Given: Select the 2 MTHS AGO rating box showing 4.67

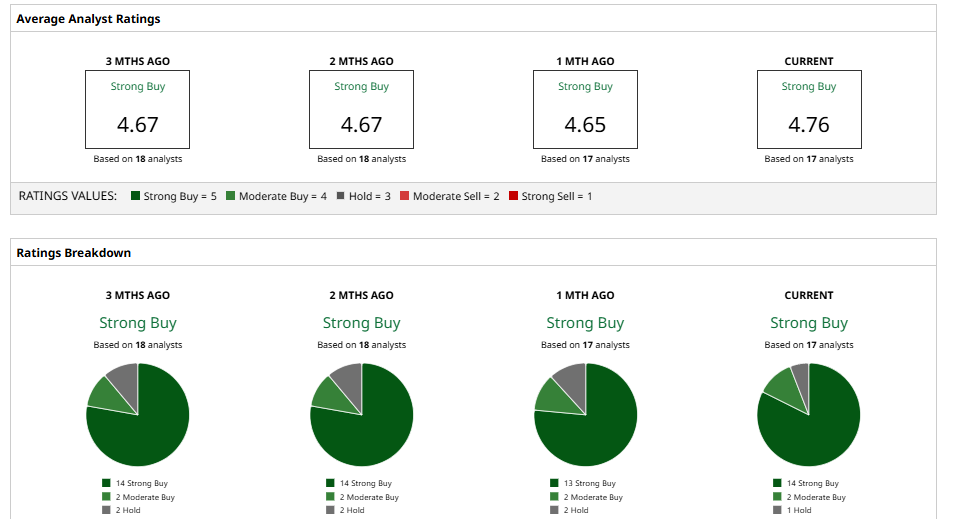Looking at the screenshot, I should point(362,109).
